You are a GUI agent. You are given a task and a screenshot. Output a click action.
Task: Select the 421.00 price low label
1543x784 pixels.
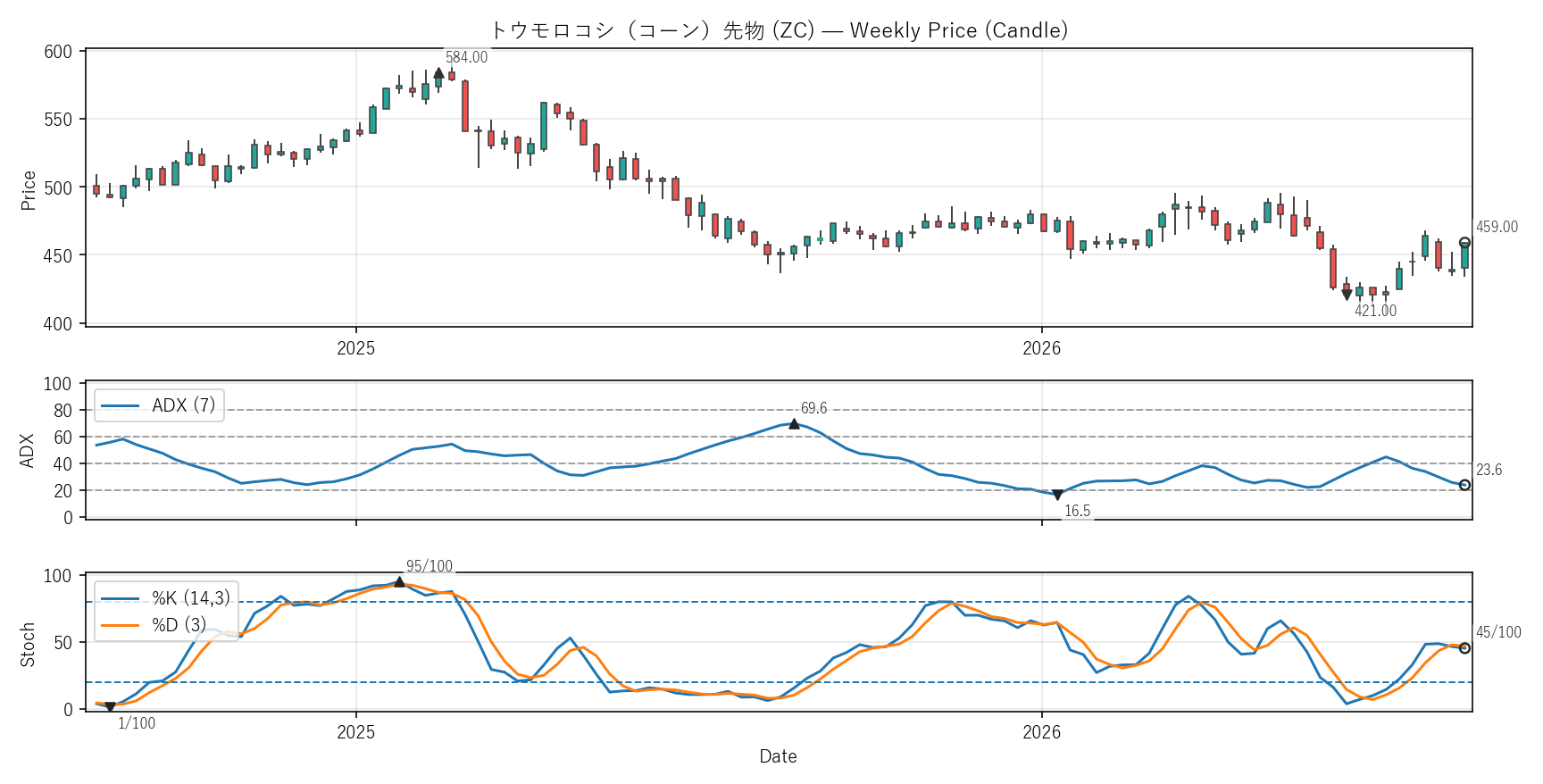point(1375,311)
